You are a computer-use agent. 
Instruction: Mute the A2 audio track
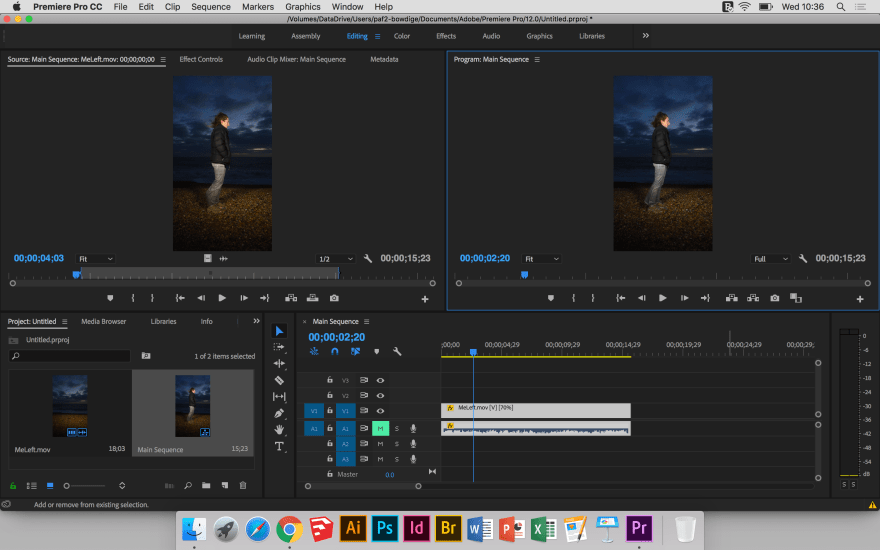381,444
